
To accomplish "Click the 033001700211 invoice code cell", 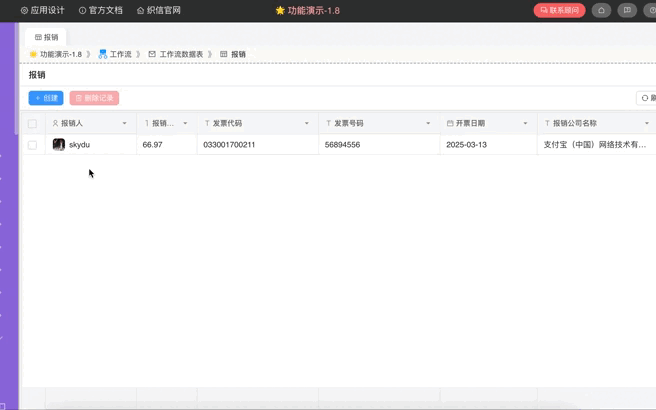I will pos(258,145).
